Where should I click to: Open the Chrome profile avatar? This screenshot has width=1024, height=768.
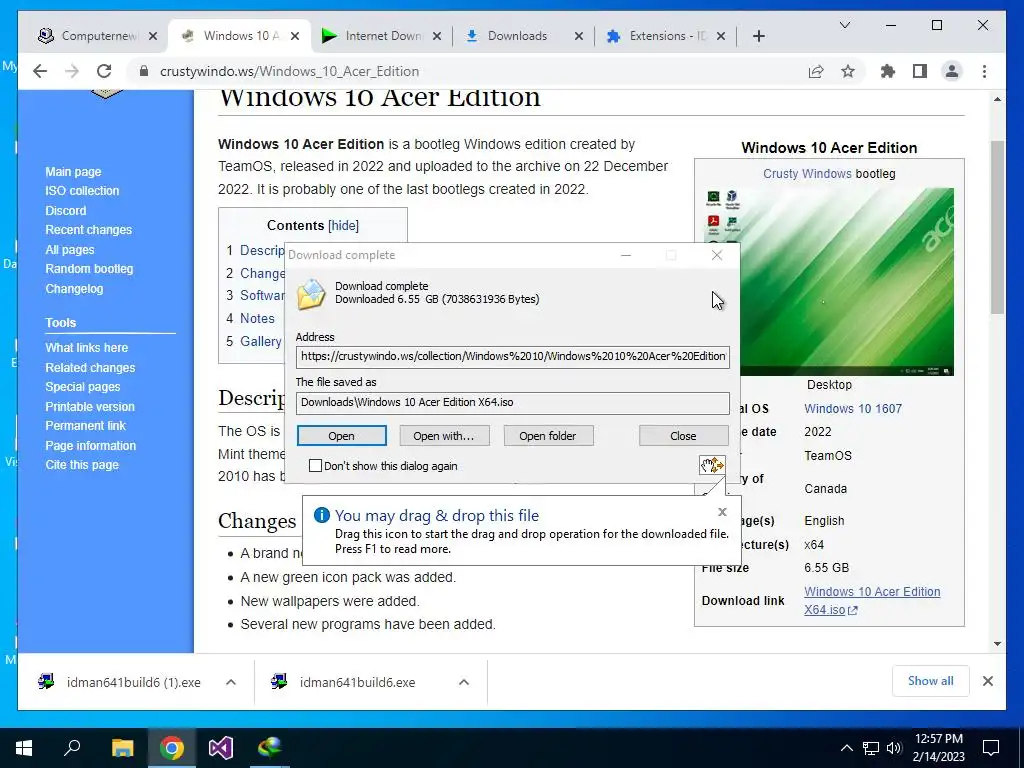(952, 71)
